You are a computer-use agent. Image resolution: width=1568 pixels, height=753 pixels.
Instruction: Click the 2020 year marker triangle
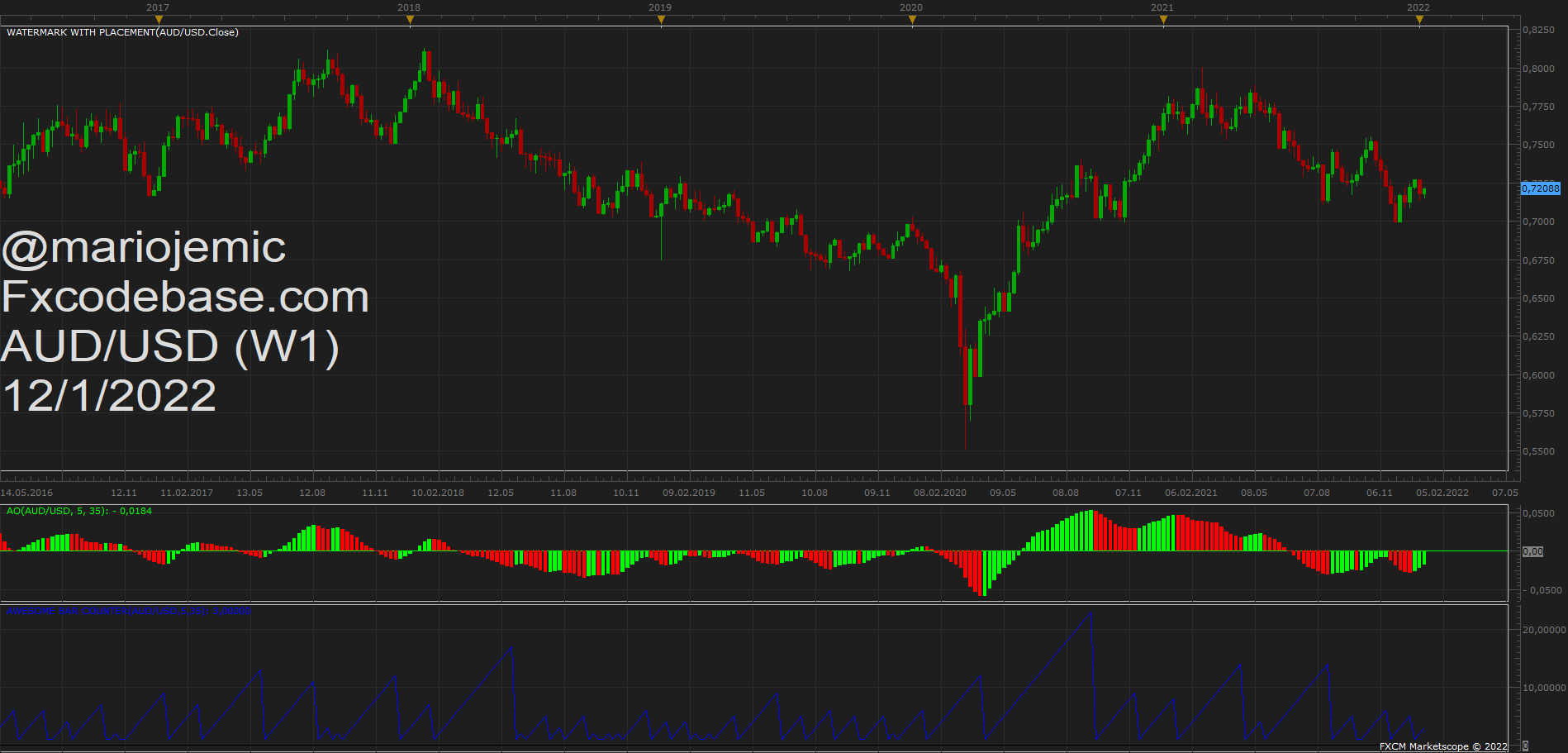(x=912, y=21)
